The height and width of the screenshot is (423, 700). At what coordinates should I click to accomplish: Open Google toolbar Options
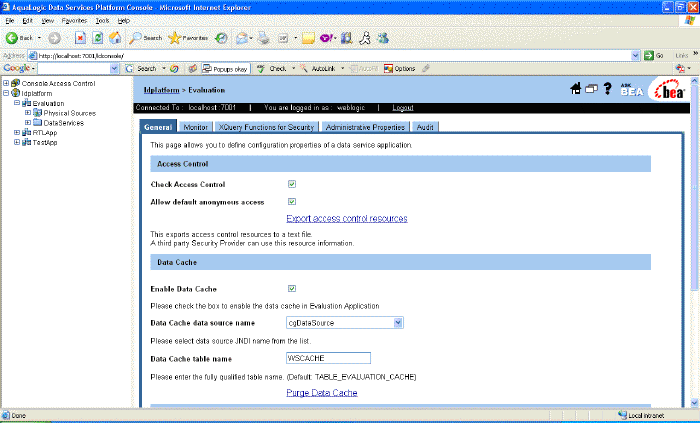tap(400, 69)
